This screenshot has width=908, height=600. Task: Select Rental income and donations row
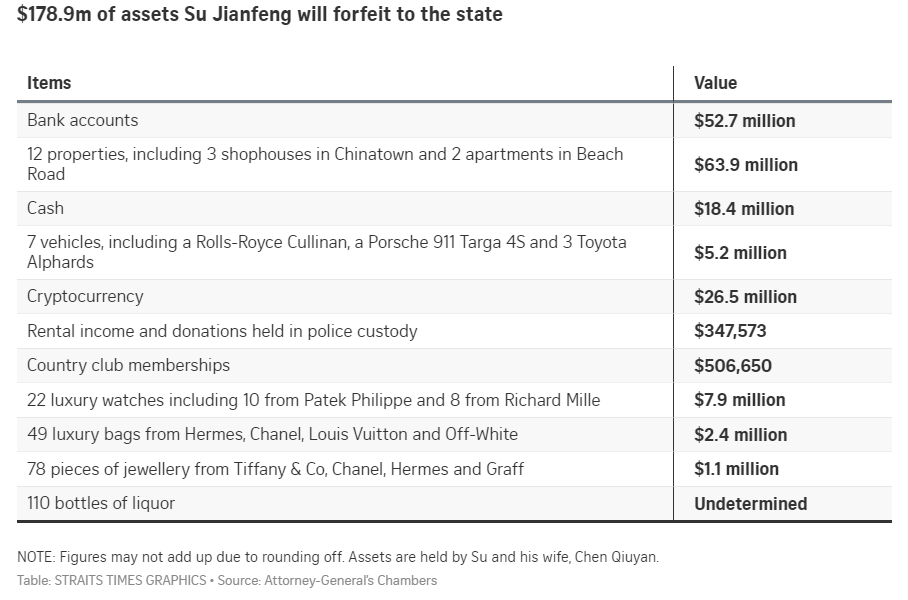click(x=222, y=331)
